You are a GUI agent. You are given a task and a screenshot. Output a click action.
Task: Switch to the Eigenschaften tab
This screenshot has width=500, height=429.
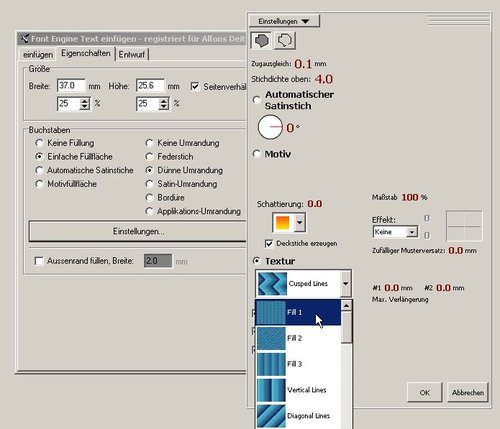tap(86, 53)
